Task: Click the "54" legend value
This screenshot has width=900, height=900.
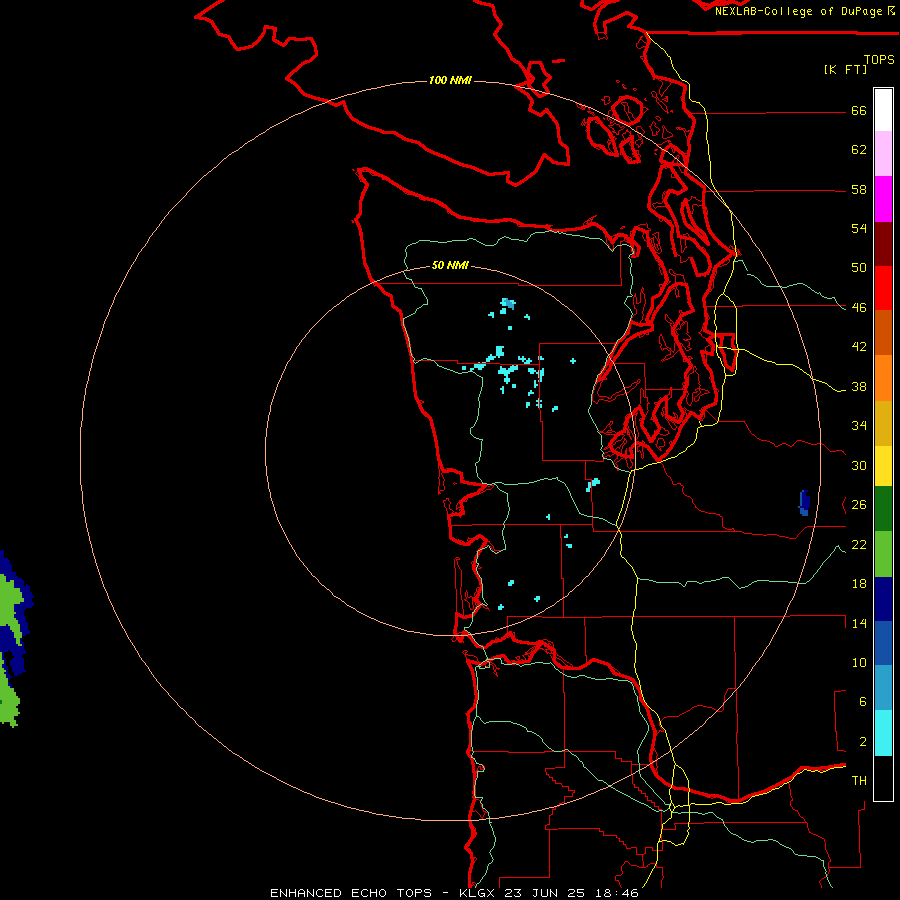Action: pyautogui.click(x=859, y=228)
